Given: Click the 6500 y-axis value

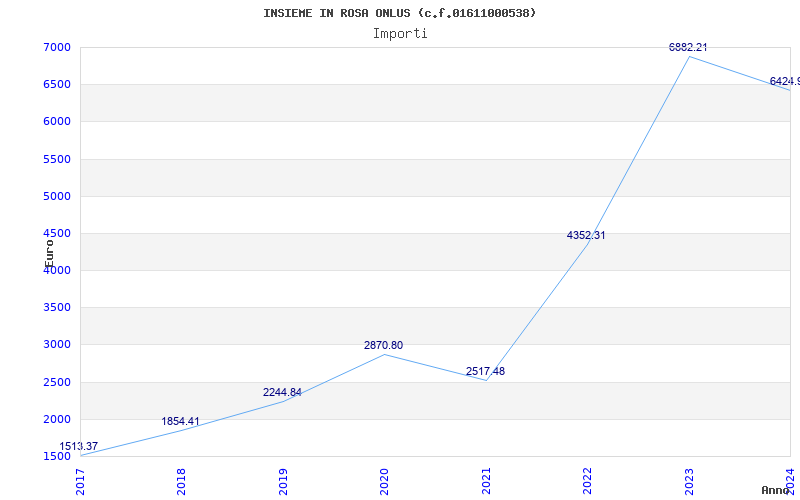Looking at the screenshot, I should [57, 84].
